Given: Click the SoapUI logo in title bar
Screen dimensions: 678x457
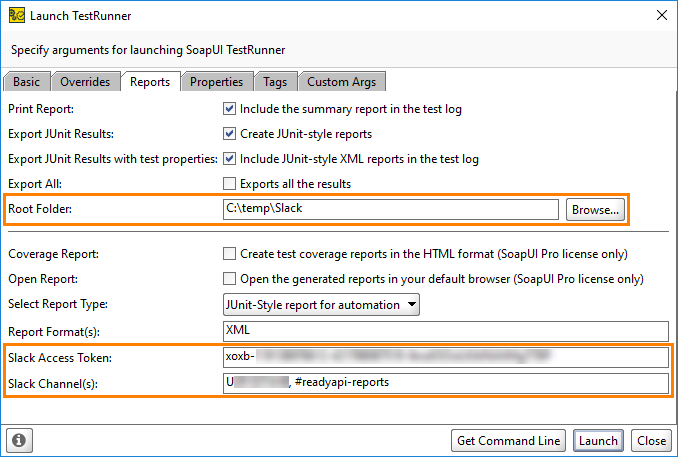Looking at the screenshot, I should (x=17, y=15).
